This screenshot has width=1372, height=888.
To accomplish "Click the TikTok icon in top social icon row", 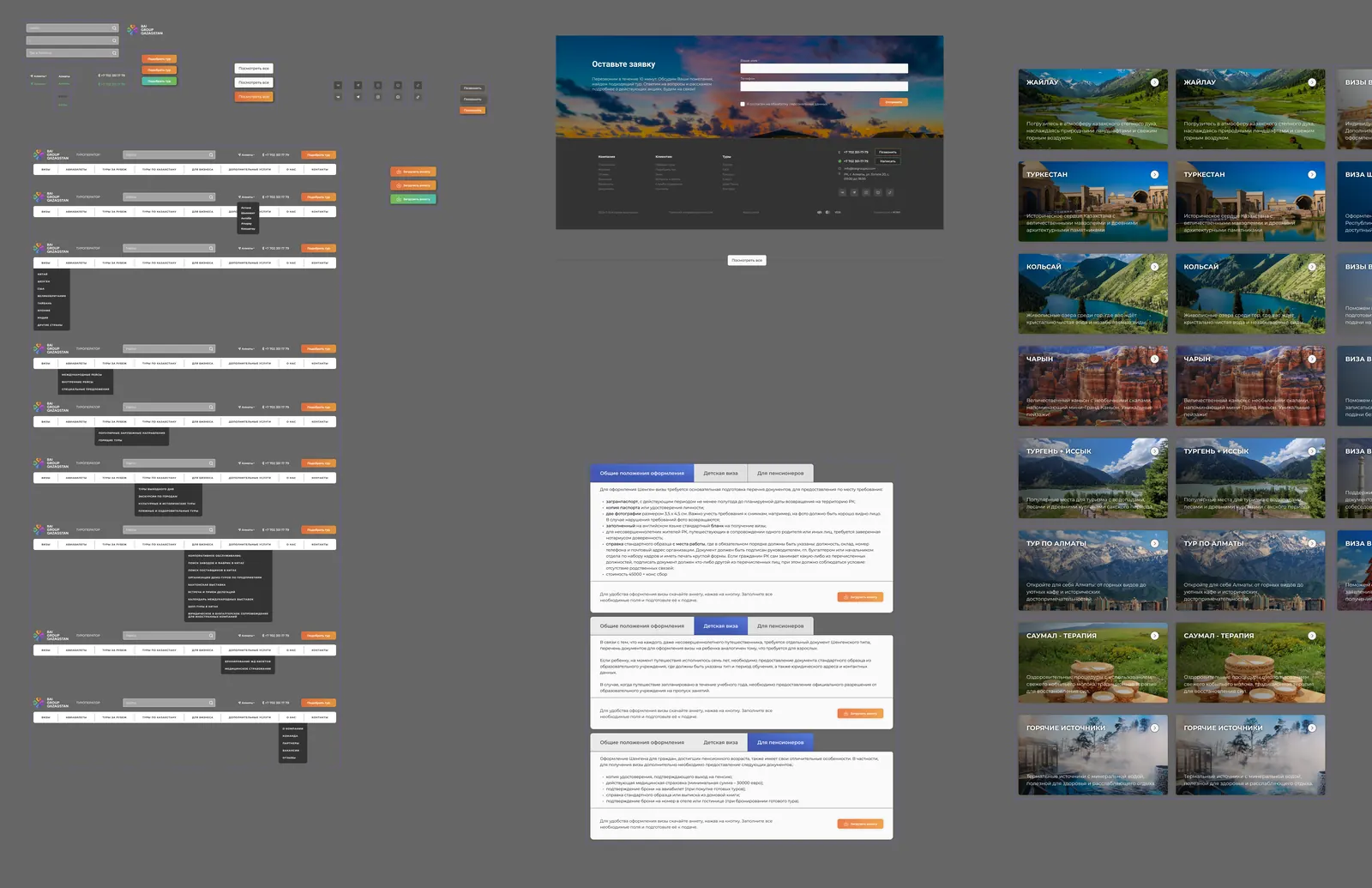I will pyautogui.click(x=418, y=85).
